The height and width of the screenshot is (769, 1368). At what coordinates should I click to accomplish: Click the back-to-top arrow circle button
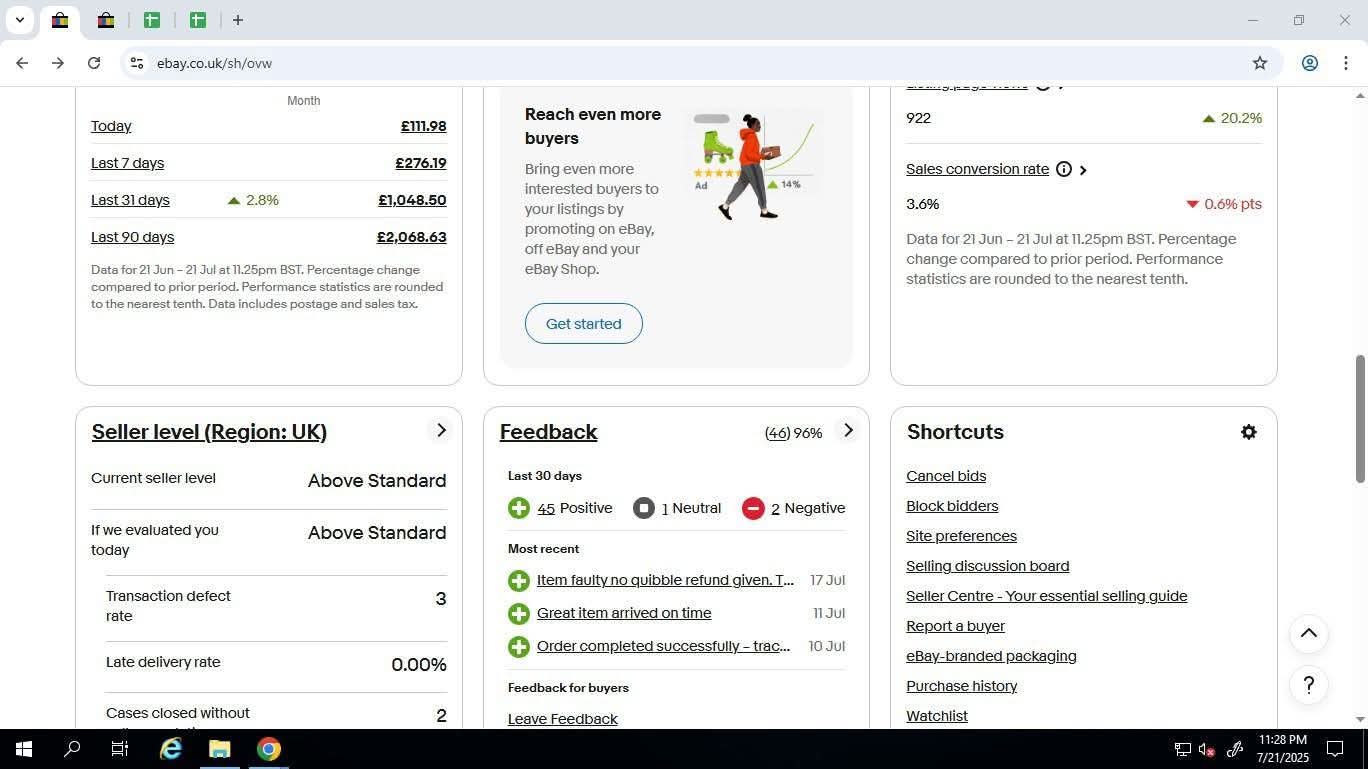pos(1308,633)
